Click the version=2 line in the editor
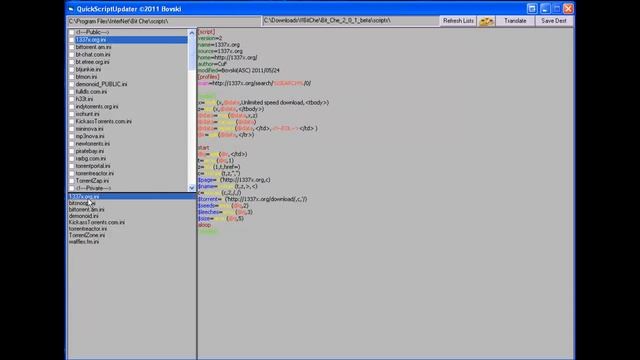This screenshot has width=640, height=360. (210, 38)
